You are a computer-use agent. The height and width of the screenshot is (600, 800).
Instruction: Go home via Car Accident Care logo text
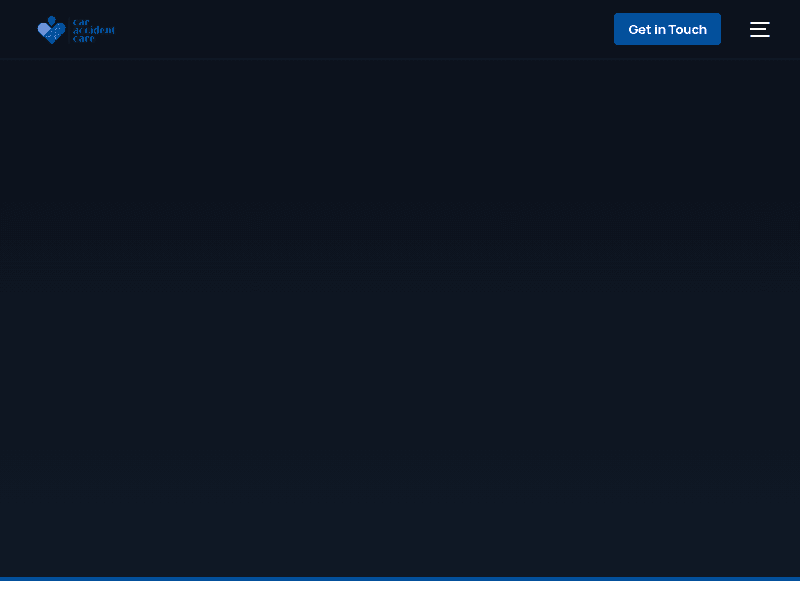[x=94, y=30]
